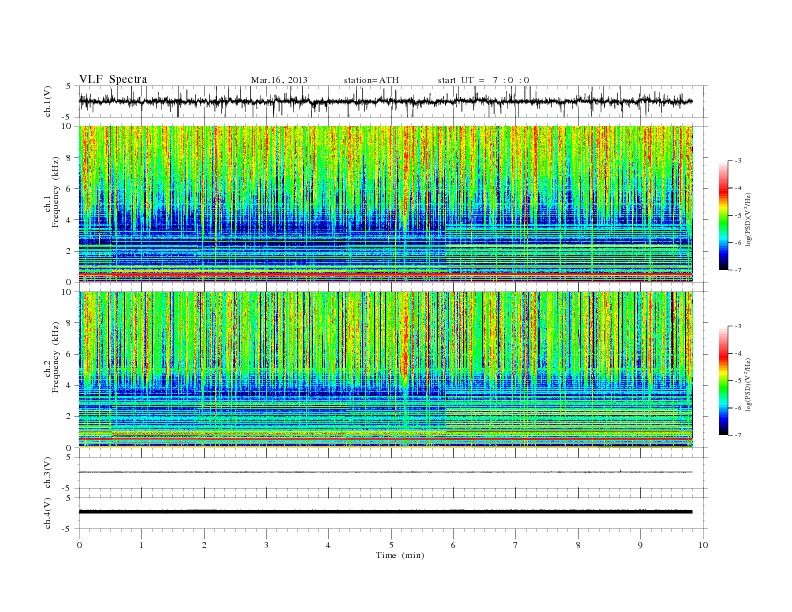Select the ch.4 thick black waveform trace

(386, 512)
